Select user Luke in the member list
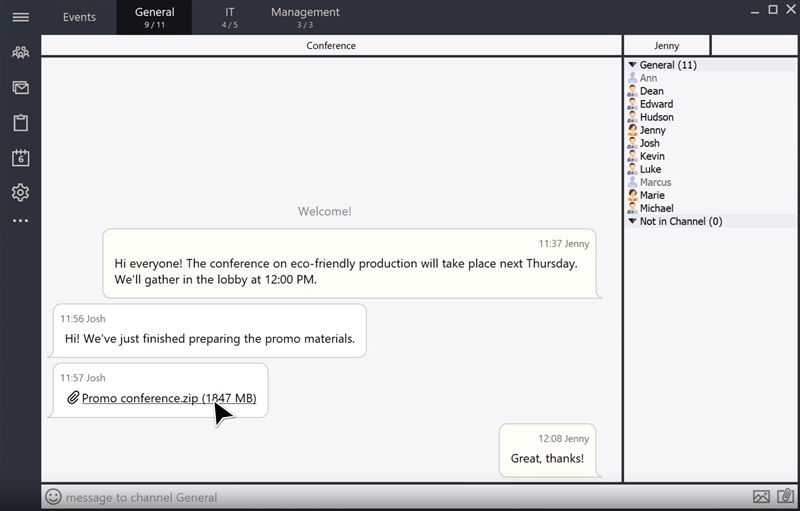The width and height of the screenshot is (800, 511). (x=651, y=169)
